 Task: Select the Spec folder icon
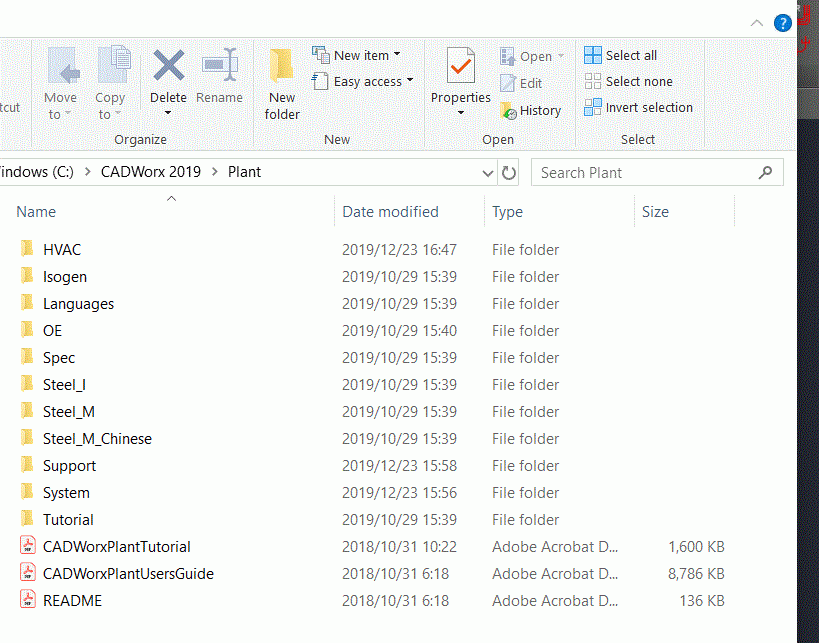(27, 357)
